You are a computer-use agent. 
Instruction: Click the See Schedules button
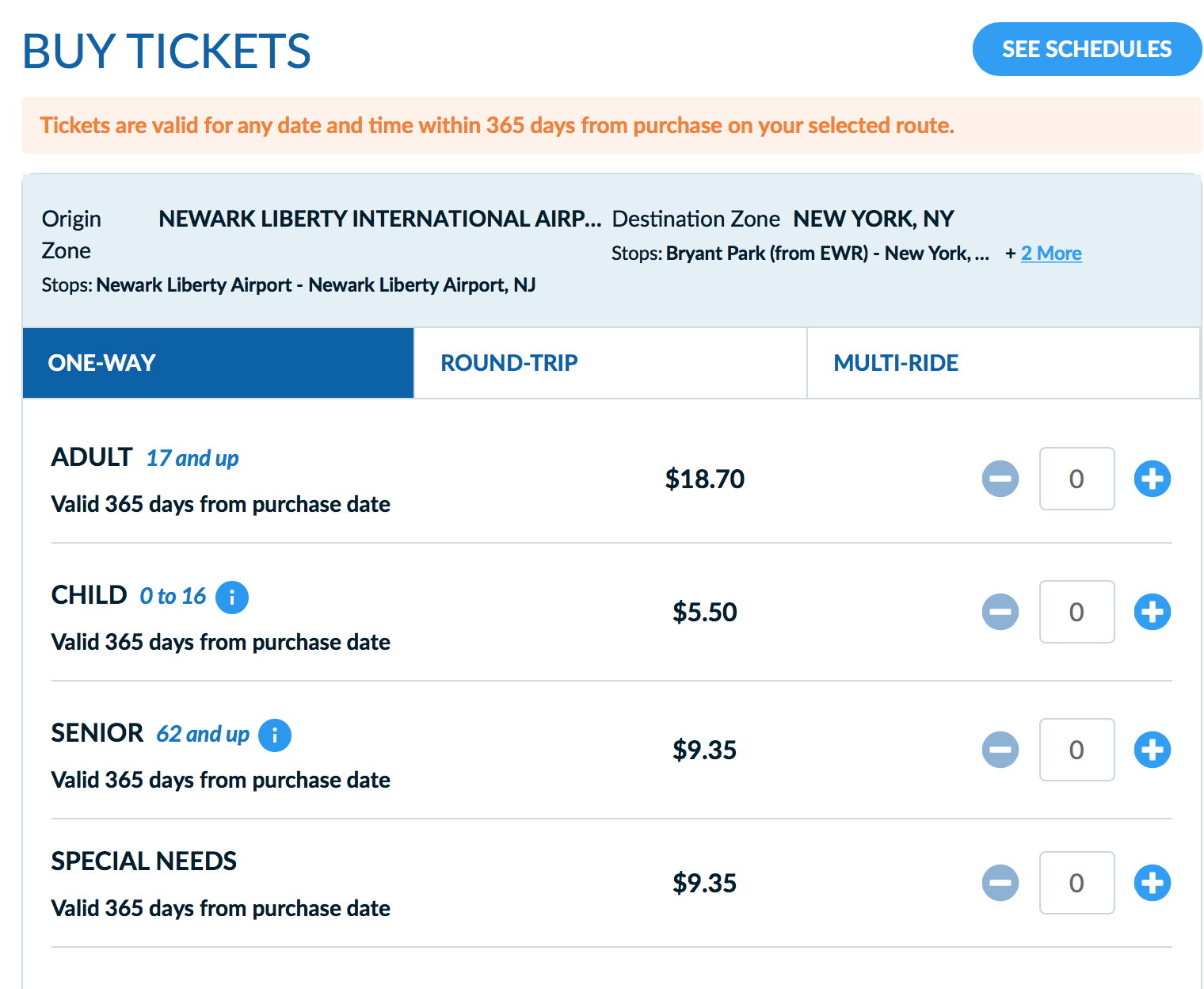1087,49
